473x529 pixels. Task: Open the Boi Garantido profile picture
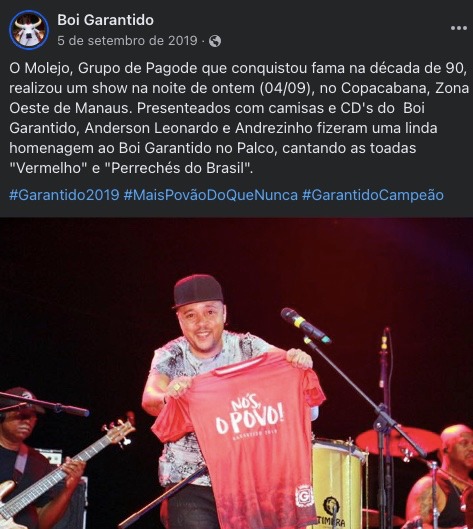click(29, 30)
